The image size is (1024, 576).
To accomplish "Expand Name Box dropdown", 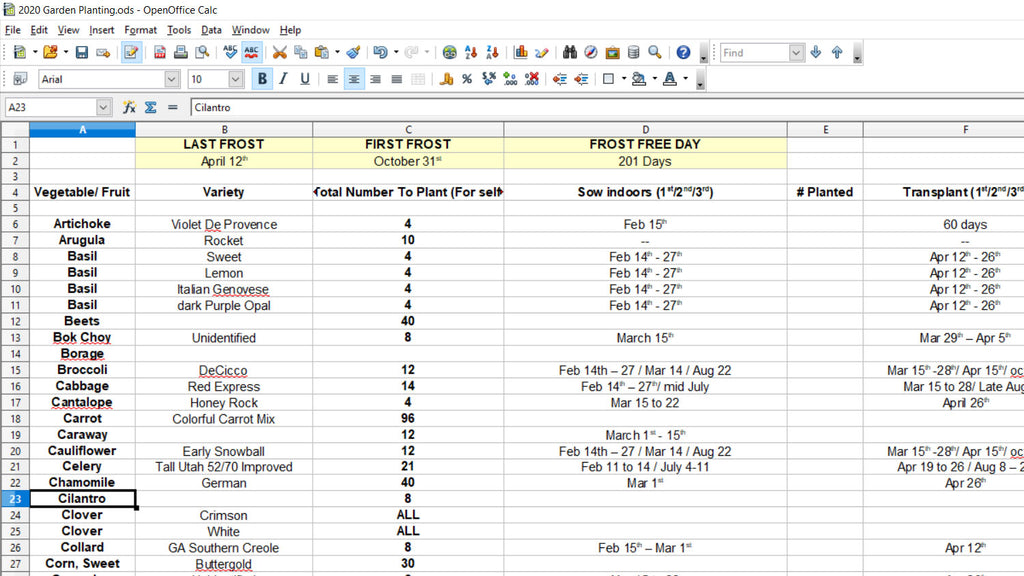I will 103,107.
